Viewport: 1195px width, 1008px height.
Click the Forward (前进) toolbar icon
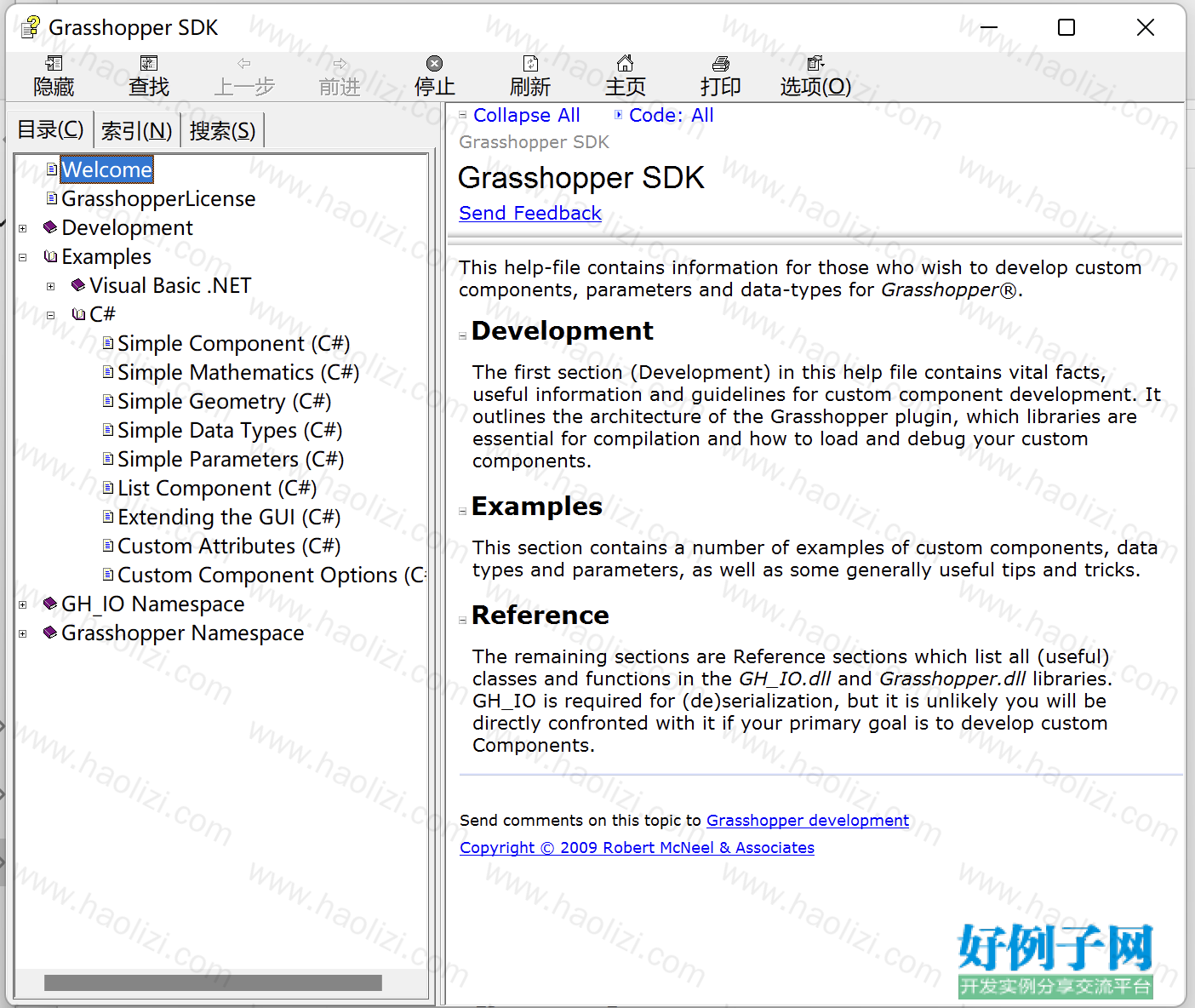340,64
